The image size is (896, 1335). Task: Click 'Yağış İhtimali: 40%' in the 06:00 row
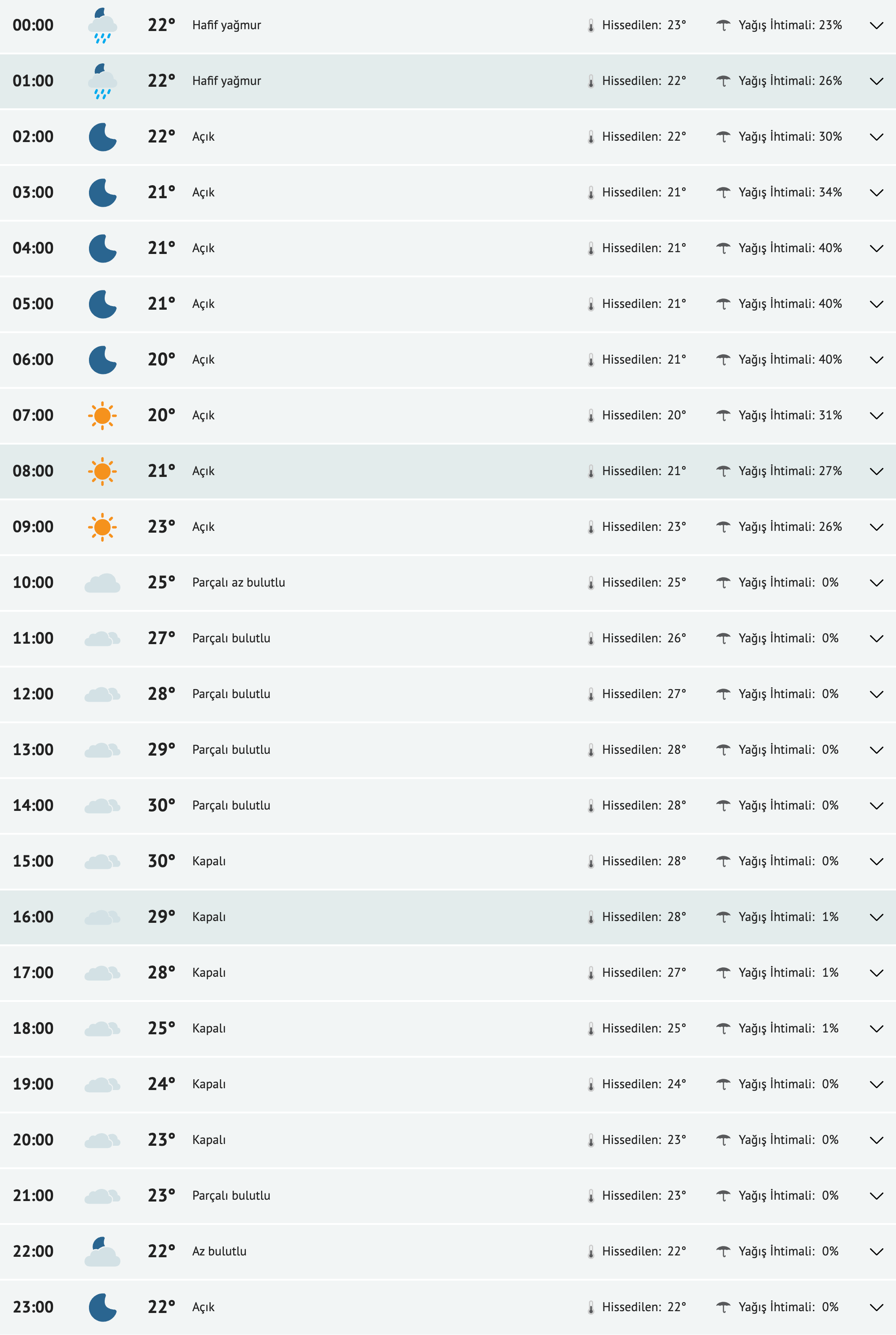pyautogui.click(x=790, y=360)
